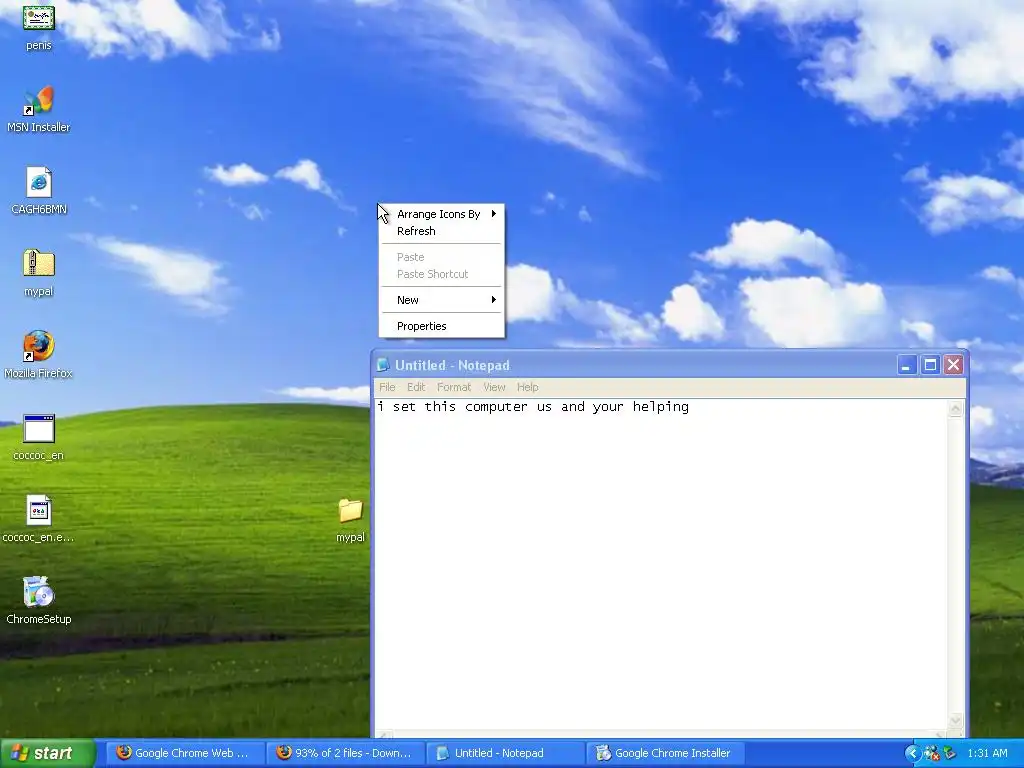Click the greyed-out Paste Shortcut entry

coord(441,274)
